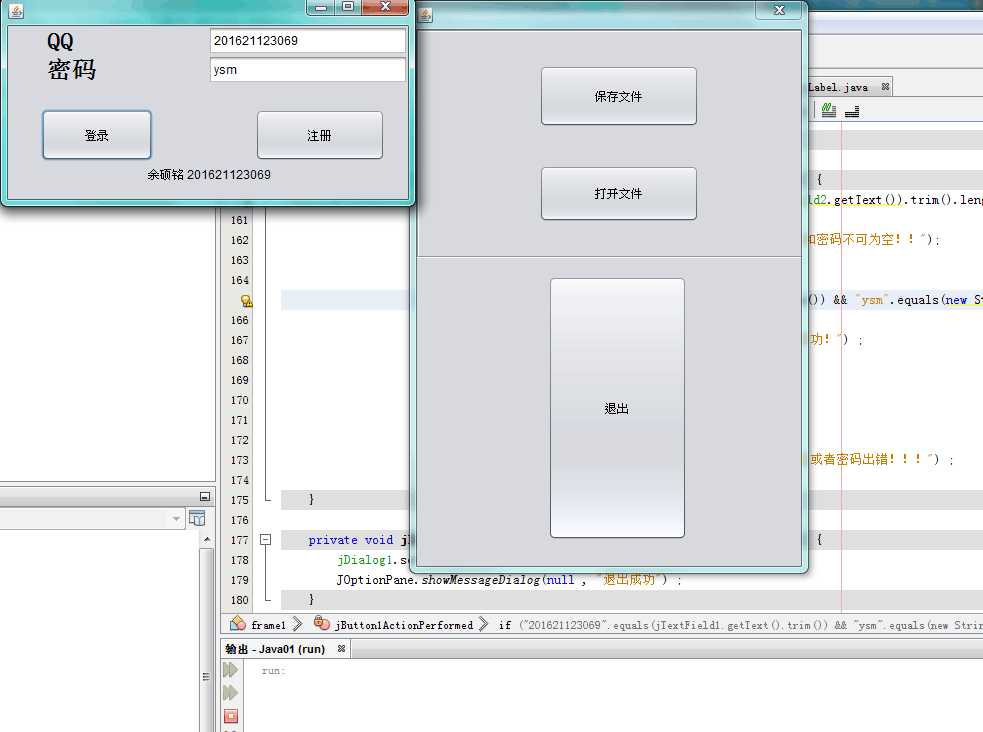The height and width of the screenshot is (732, 983).
Task: Collapse the code fold at line 177
Action: point(266,539)
